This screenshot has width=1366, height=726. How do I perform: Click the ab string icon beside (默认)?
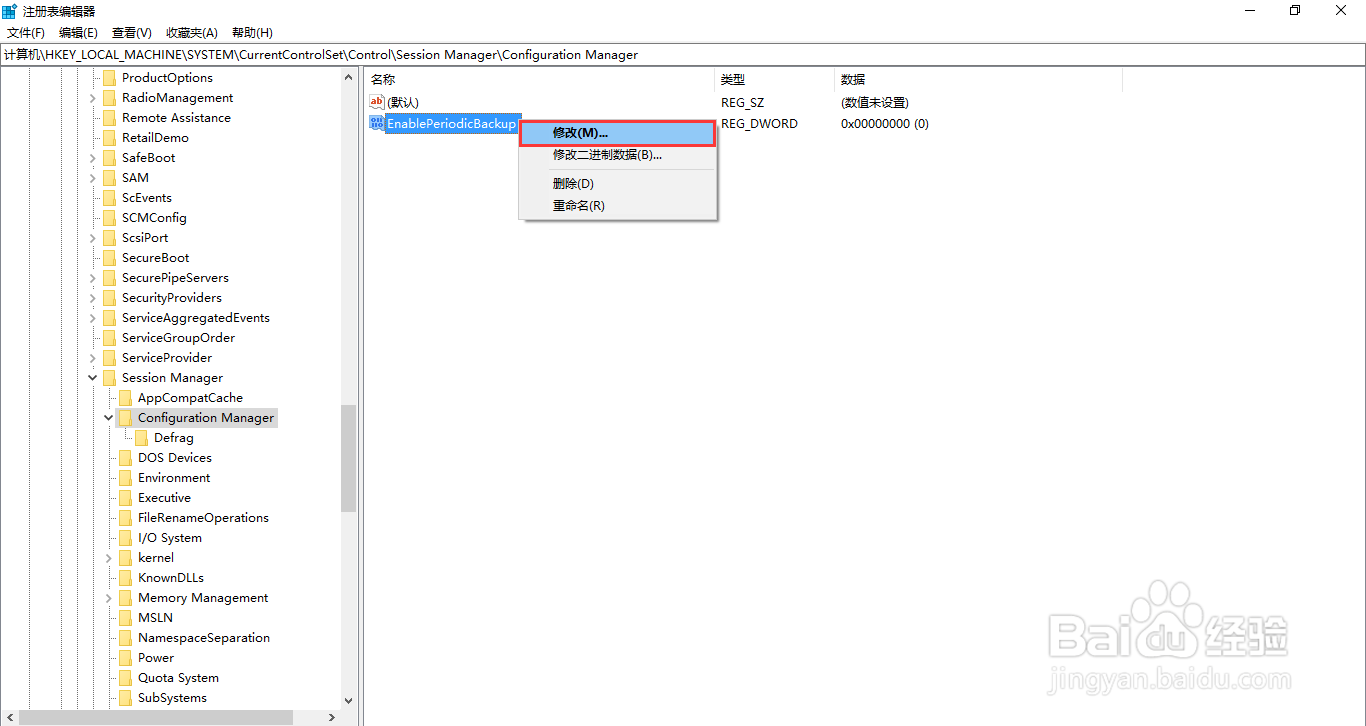click(376, 101)
